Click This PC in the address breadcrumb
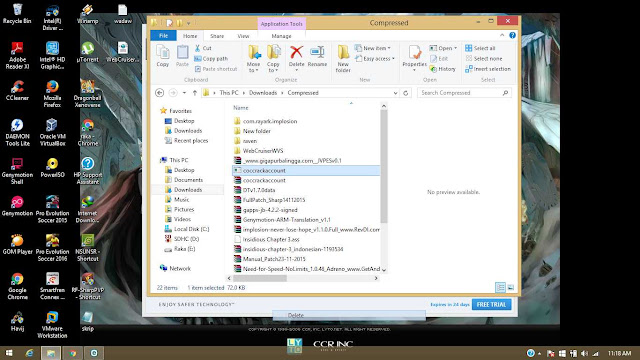The height and width of the screenshot is (360, 640). 229,93
